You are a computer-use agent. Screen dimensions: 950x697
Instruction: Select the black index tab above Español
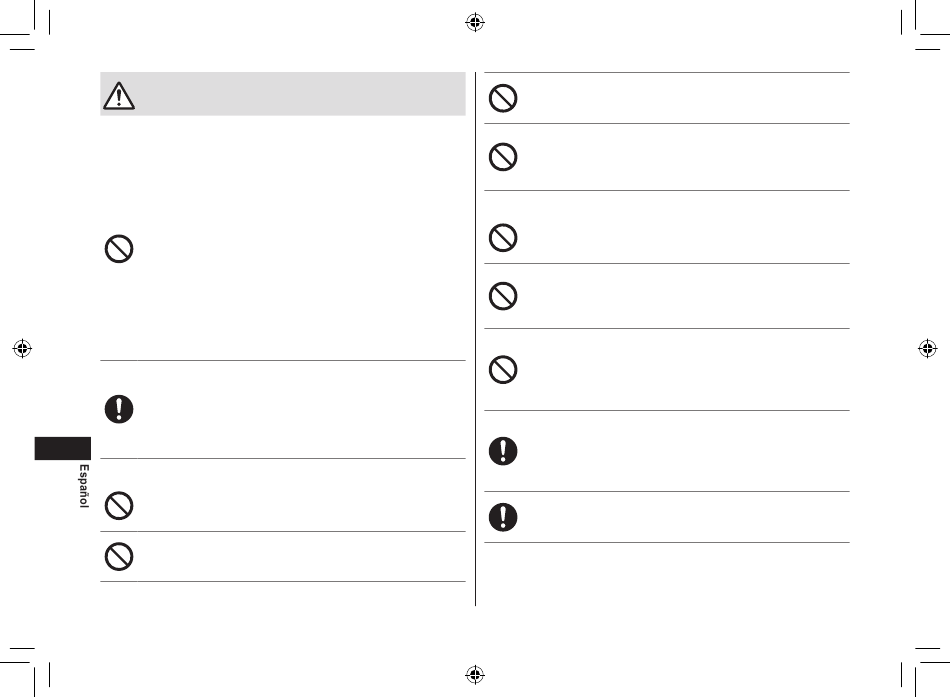pos(62,449)
